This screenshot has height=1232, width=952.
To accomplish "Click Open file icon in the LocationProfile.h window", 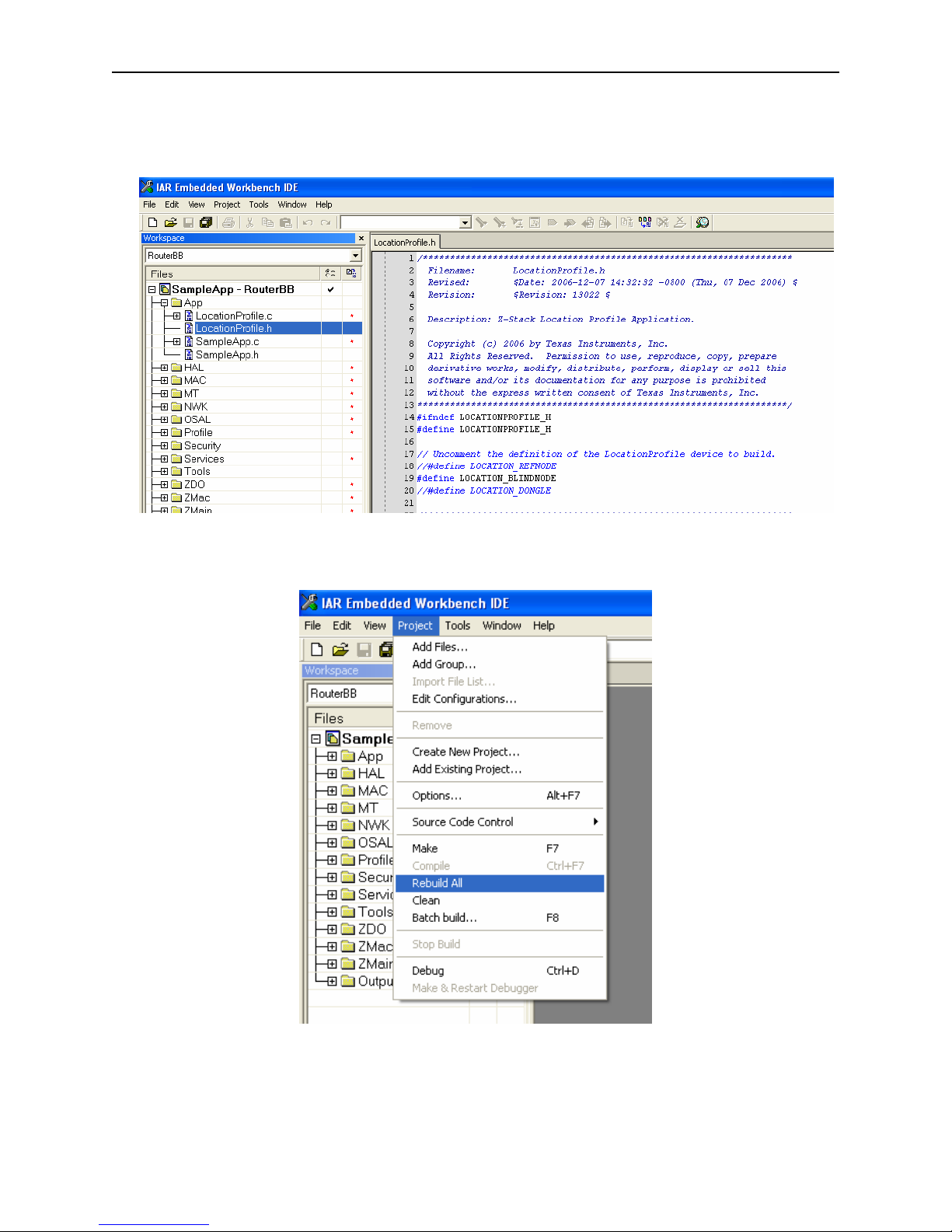I will (x=170, y=222).
